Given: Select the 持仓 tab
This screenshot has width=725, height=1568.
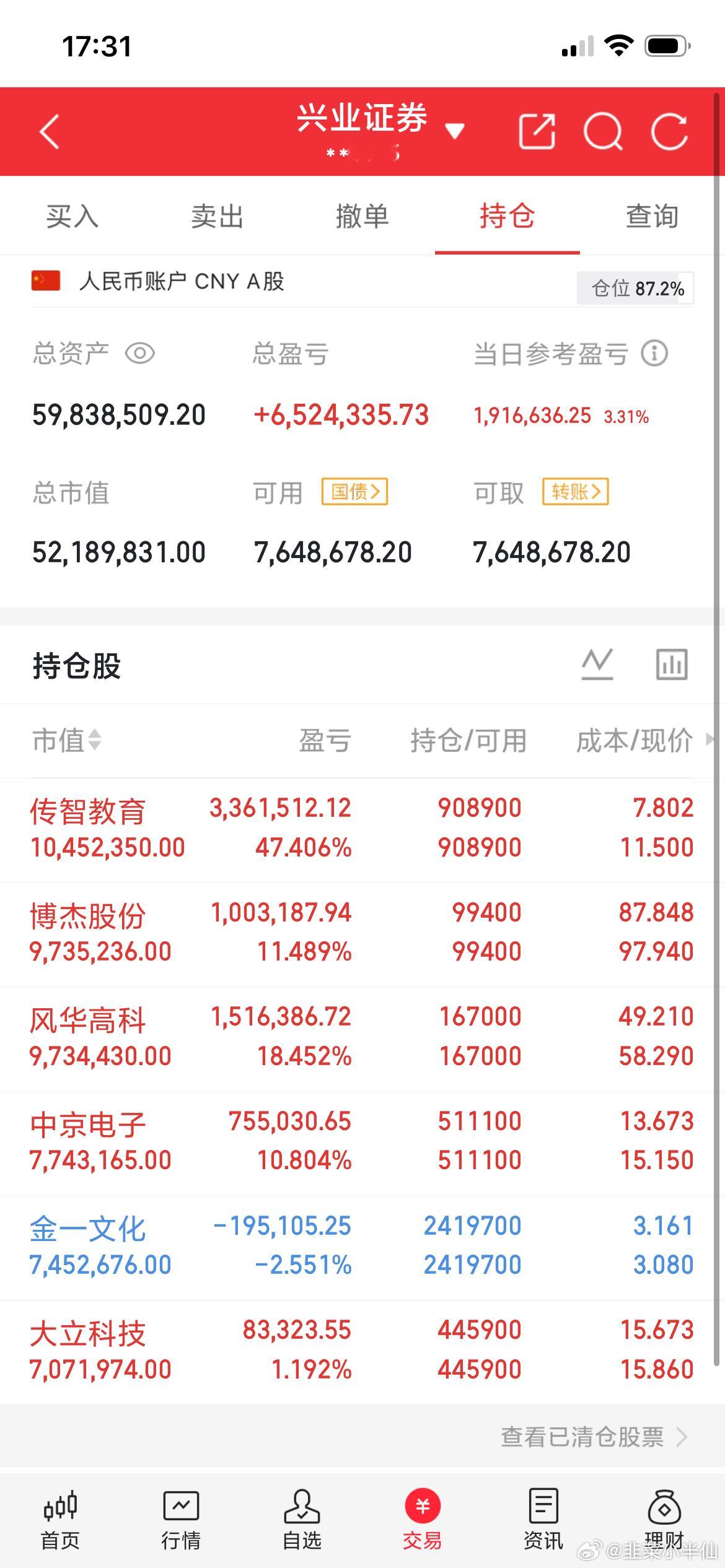Looking at the screenshot, I should click(x=507, y=216).
